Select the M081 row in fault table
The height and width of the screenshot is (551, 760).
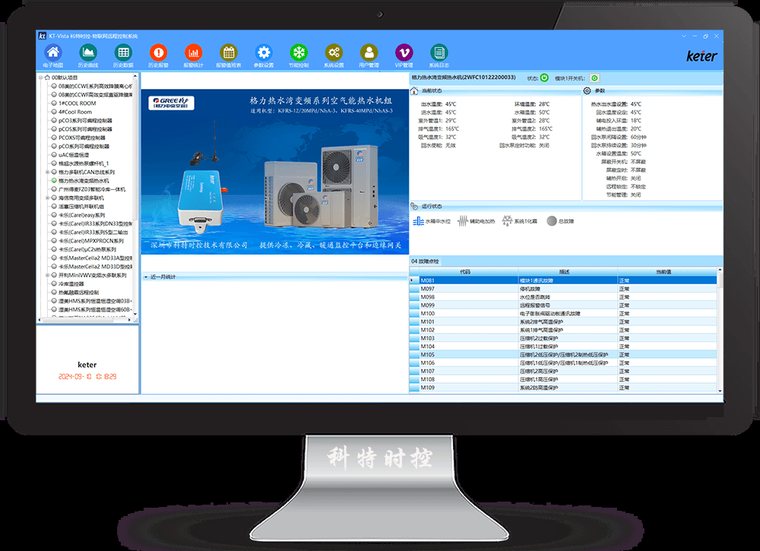pos(563,281)
